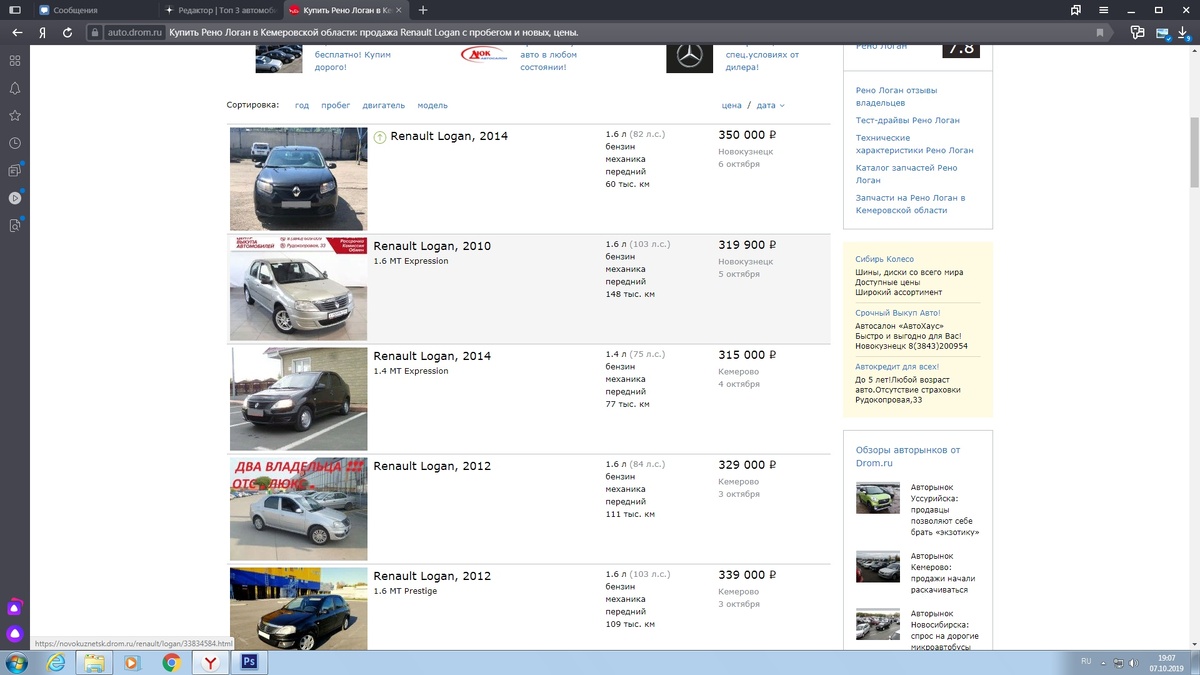
Task: Open the tabs stack icon in sidebar
Action: point(15,170)
